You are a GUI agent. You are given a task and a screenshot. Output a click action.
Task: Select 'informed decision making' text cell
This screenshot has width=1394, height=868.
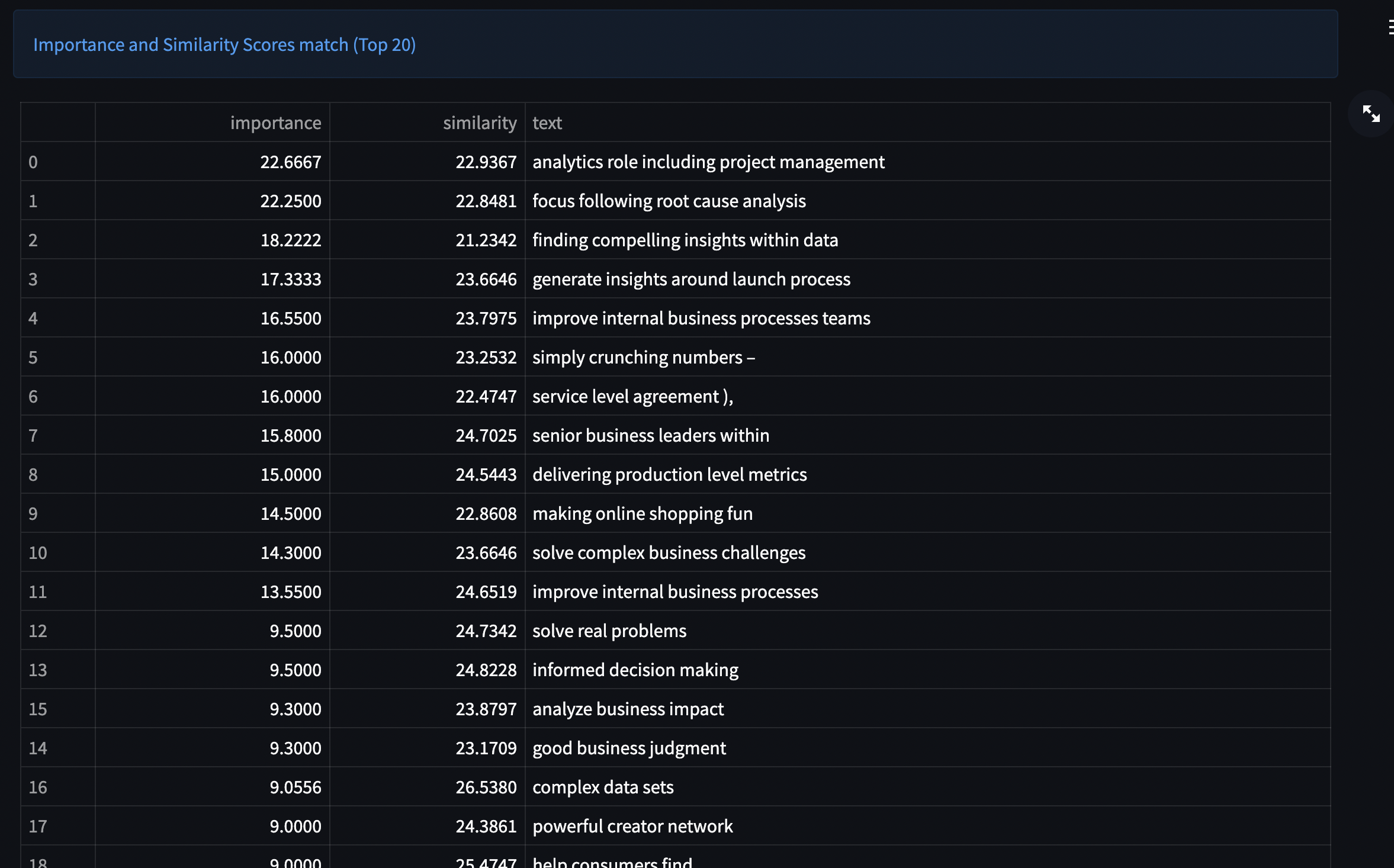pos(635,670)
